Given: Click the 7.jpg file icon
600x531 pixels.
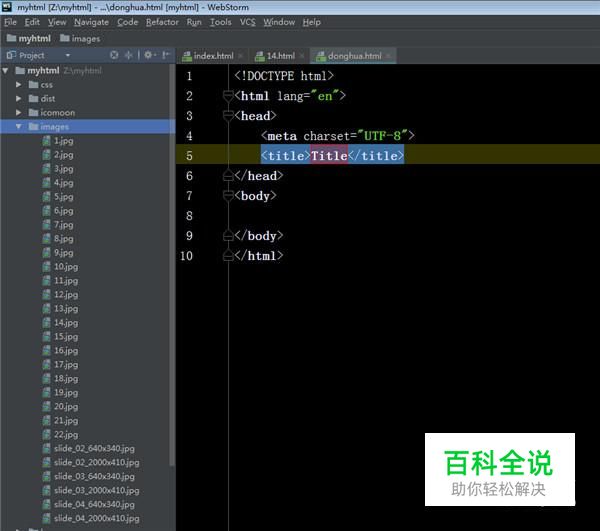Looking at the screenshot, I should (x=46, y=225).
